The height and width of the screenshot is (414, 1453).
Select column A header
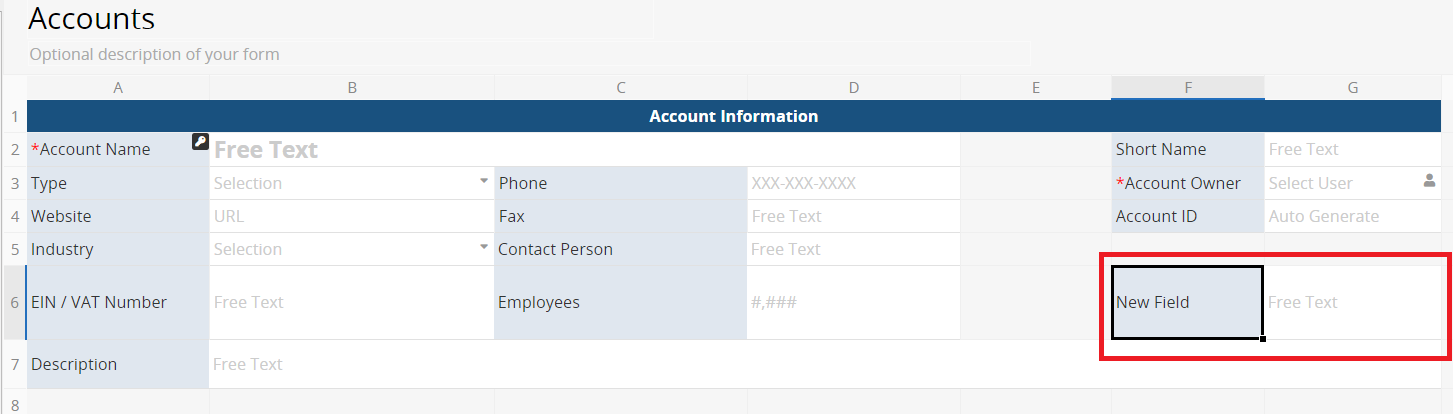[x=118, y=88]
